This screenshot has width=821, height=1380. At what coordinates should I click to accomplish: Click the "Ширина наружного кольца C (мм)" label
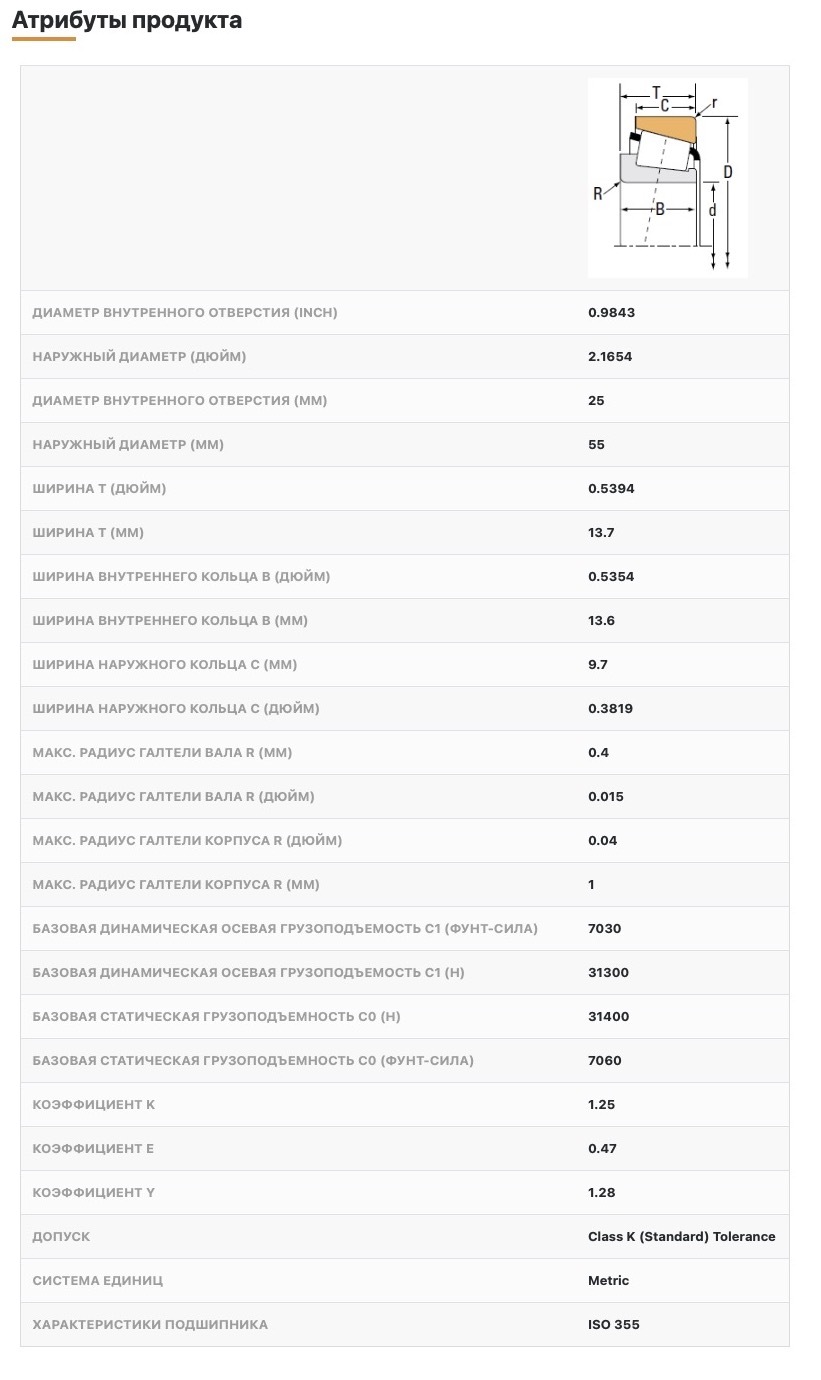[x=165, y=665]
